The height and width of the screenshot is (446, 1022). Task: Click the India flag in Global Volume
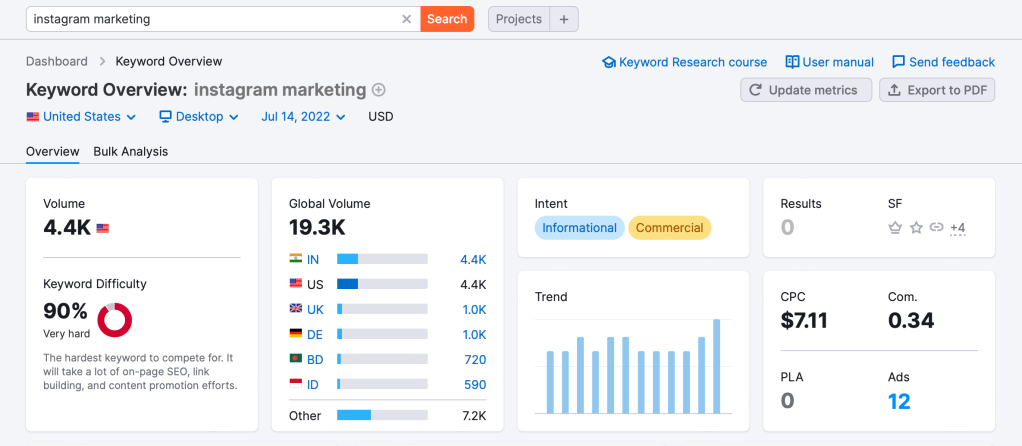pyautogui.click(x=296, y=259)
